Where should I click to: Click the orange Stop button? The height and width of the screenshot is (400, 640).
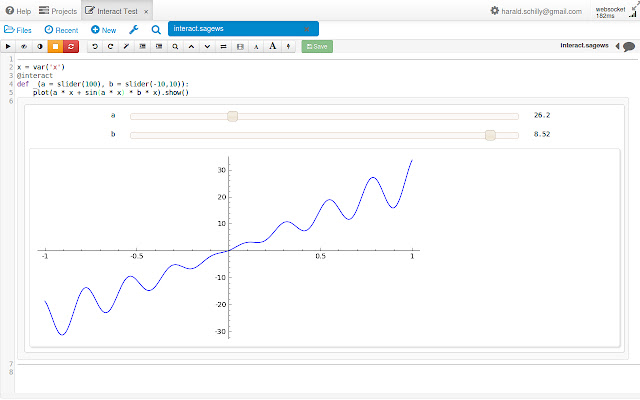click(55, 47)
